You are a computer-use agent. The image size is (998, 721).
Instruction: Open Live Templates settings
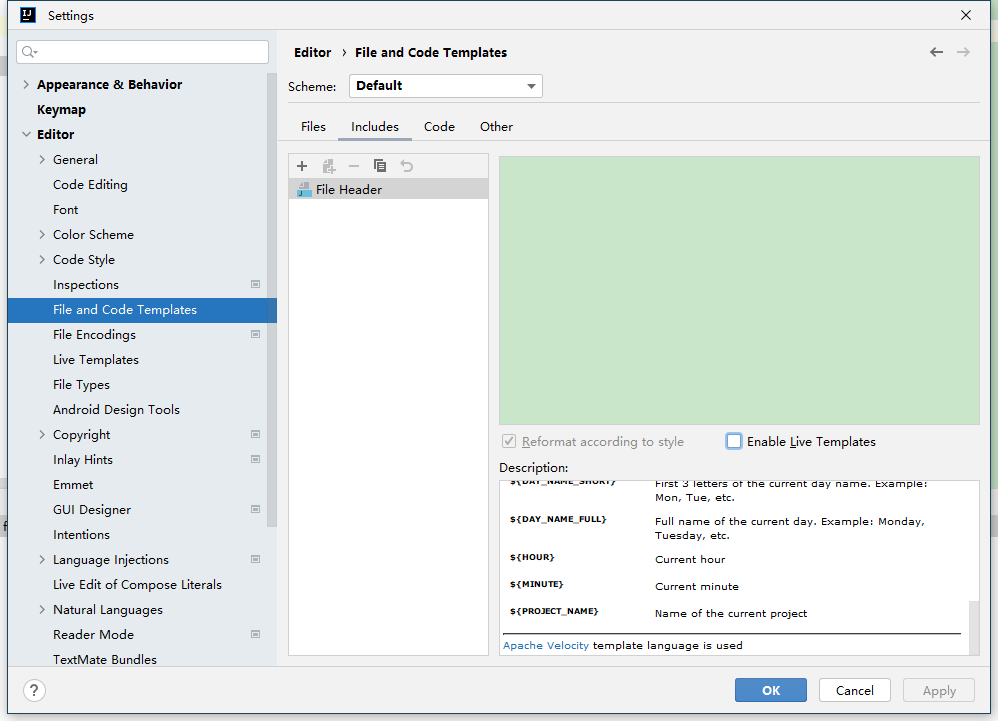95,360
